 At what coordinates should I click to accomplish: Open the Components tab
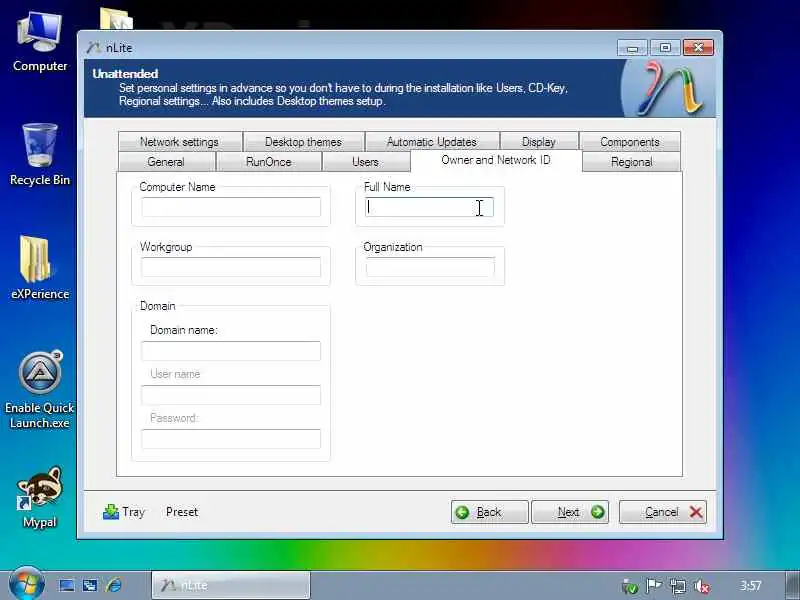click(x=630, y=141)
